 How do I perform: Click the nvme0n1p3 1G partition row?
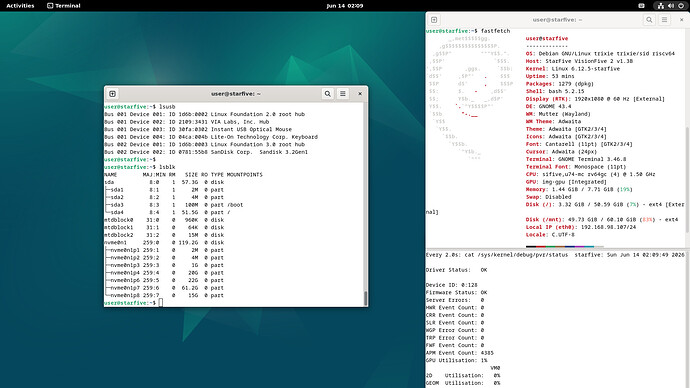164,265
